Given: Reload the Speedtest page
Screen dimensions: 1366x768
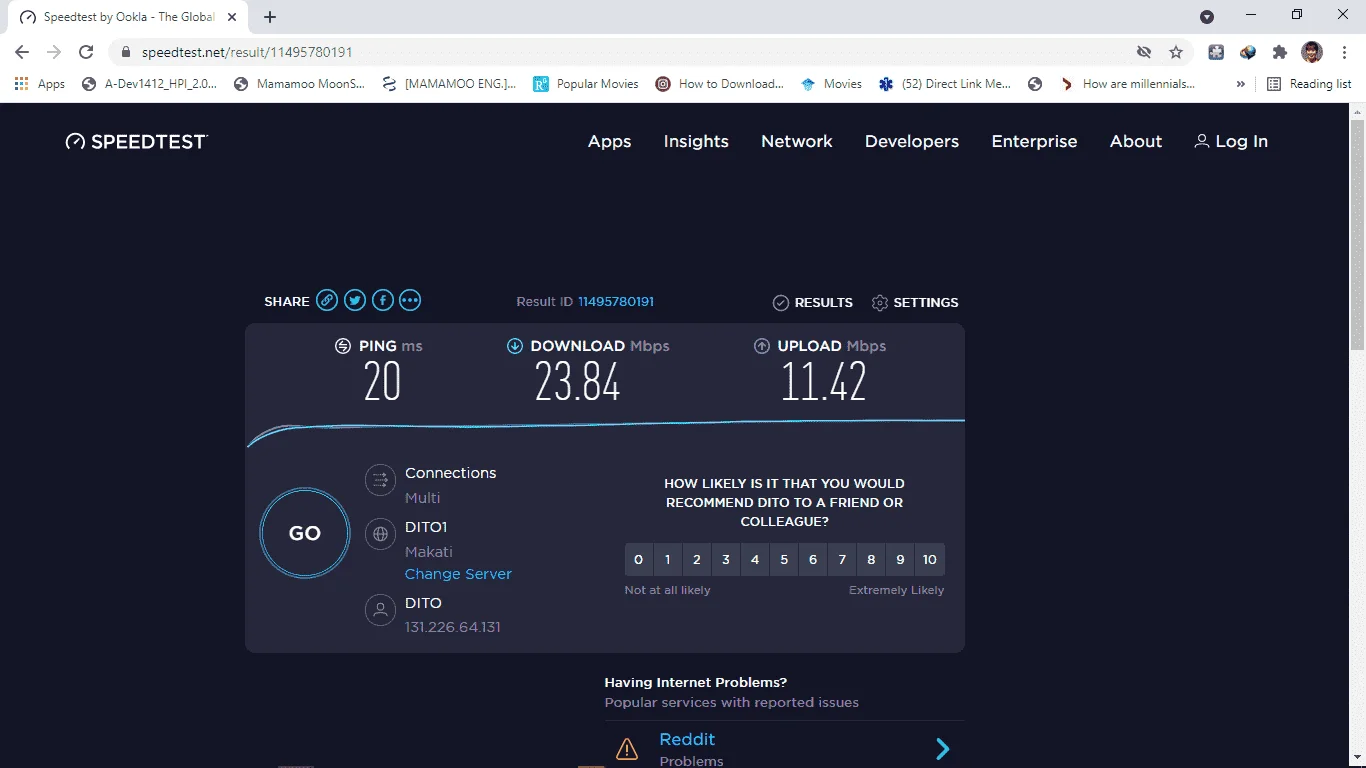Looking at the screenshot, I should pyautogui.click(x=86, y=52).
